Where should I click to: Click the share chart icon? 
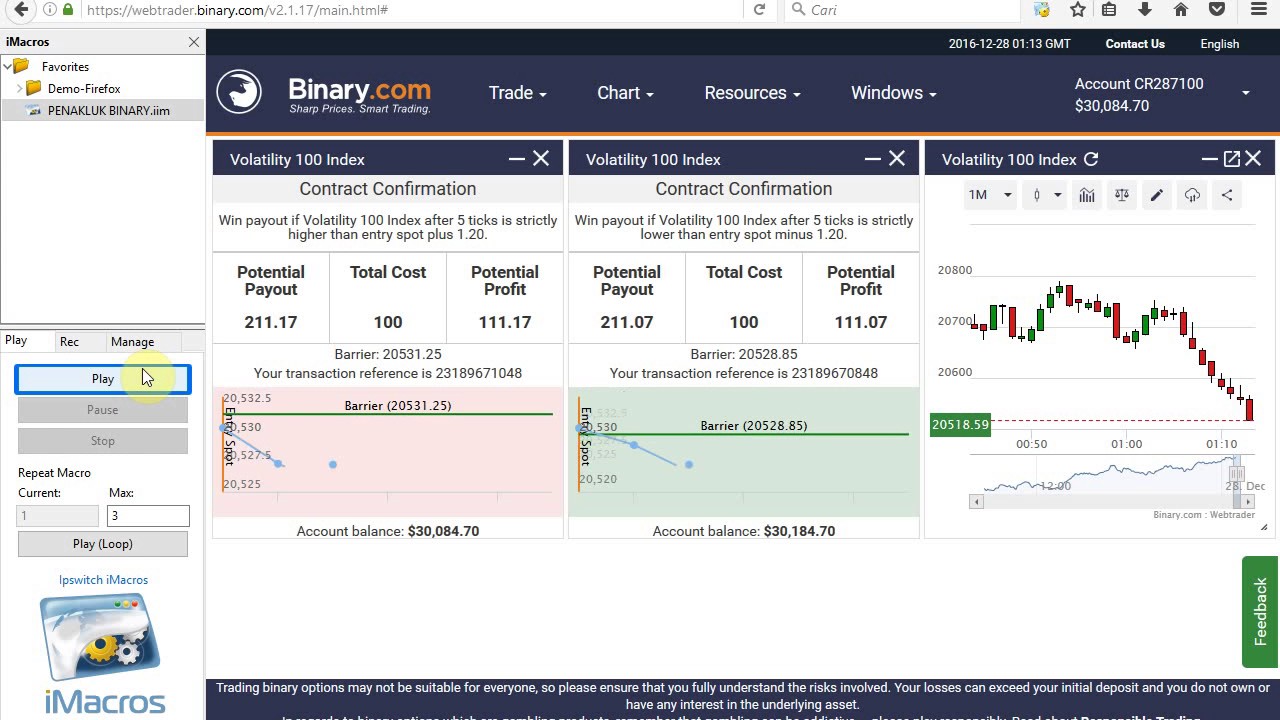(x=1227, y=196)
